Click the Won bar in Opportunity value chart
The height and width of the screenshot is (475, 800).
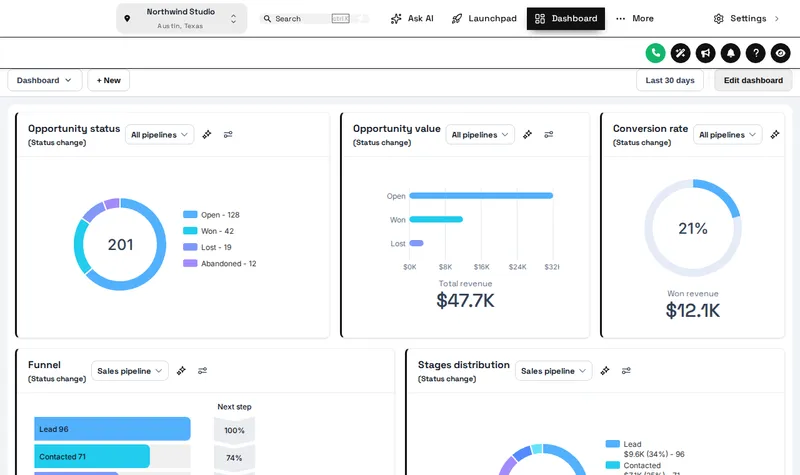tap(436, 219)
